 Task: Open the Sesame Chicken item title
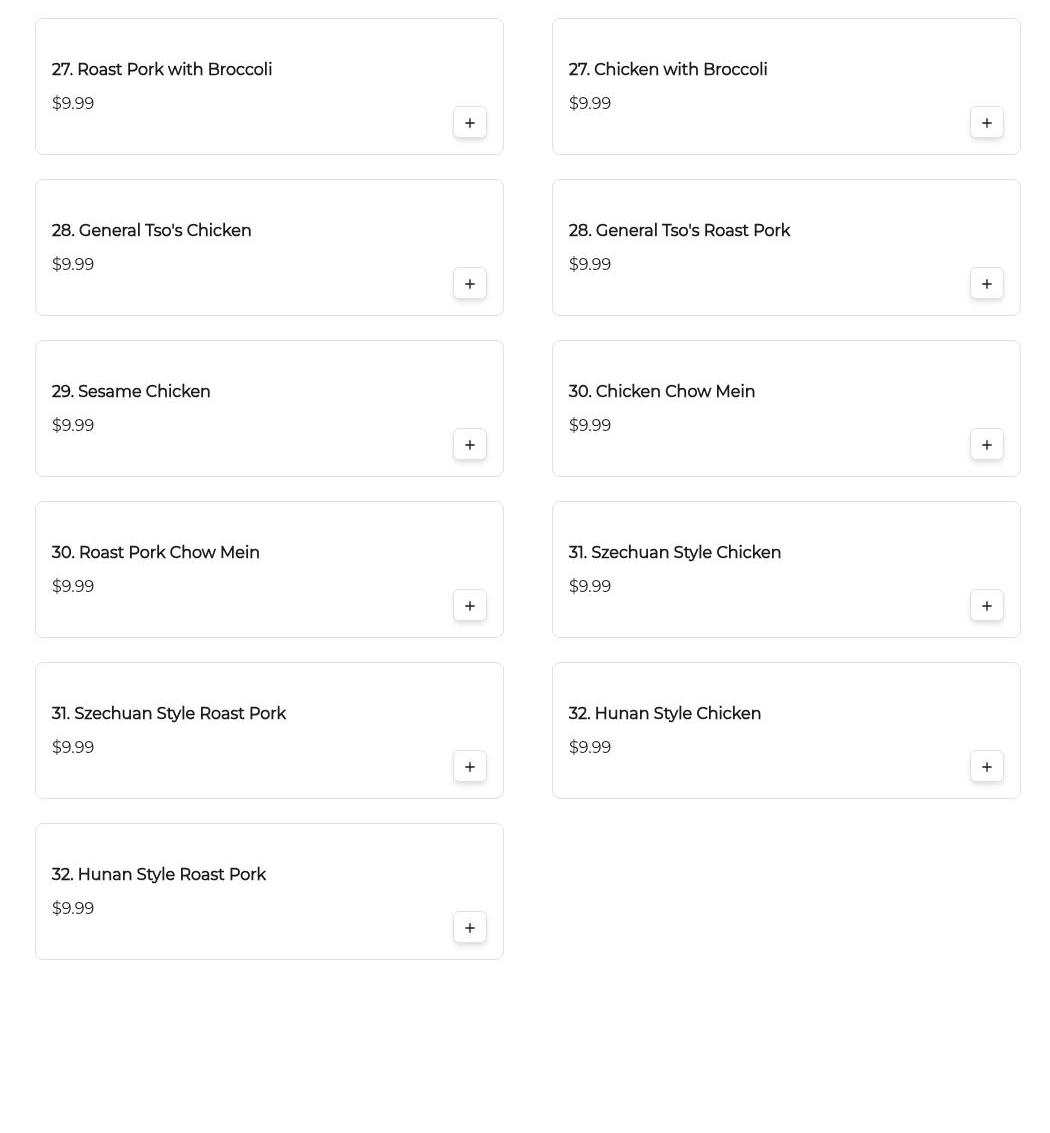coord(131,392)
